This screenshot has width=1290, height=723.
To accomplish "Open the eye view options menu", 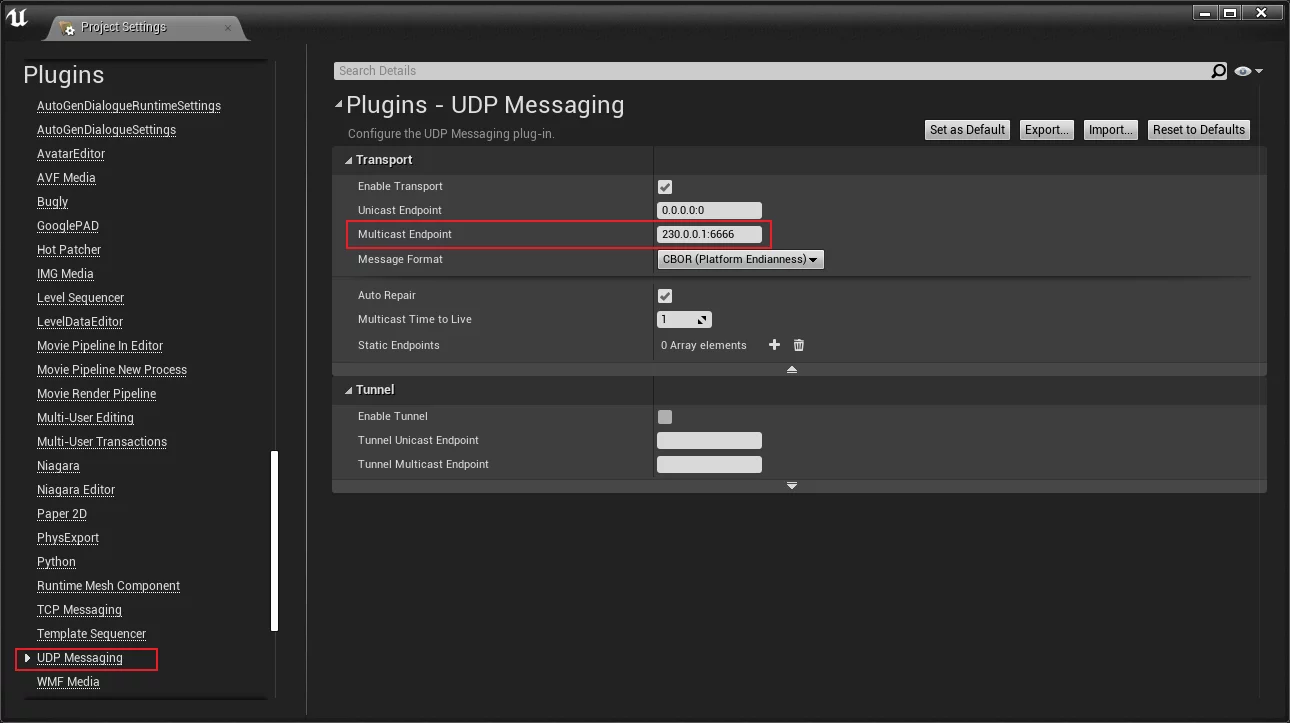I will tap(1248, 71).
